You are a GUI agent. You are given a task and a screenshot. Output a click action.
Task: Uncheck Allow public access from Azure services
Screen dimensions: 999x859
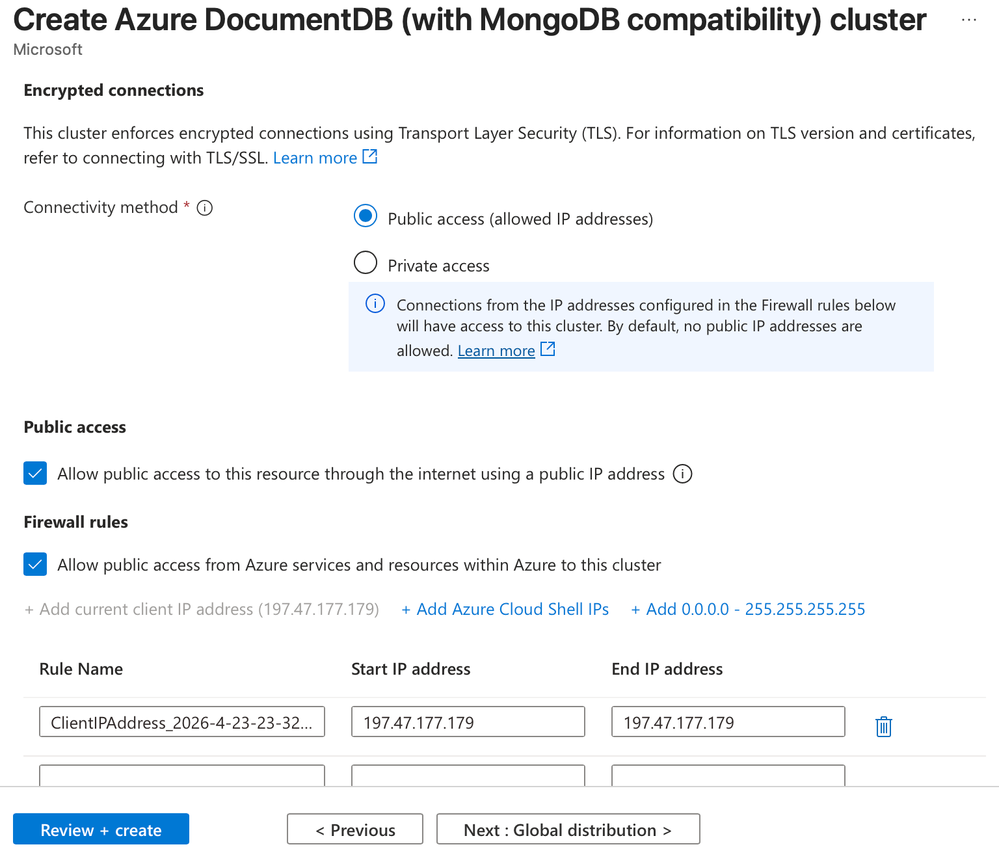(35, 564)
